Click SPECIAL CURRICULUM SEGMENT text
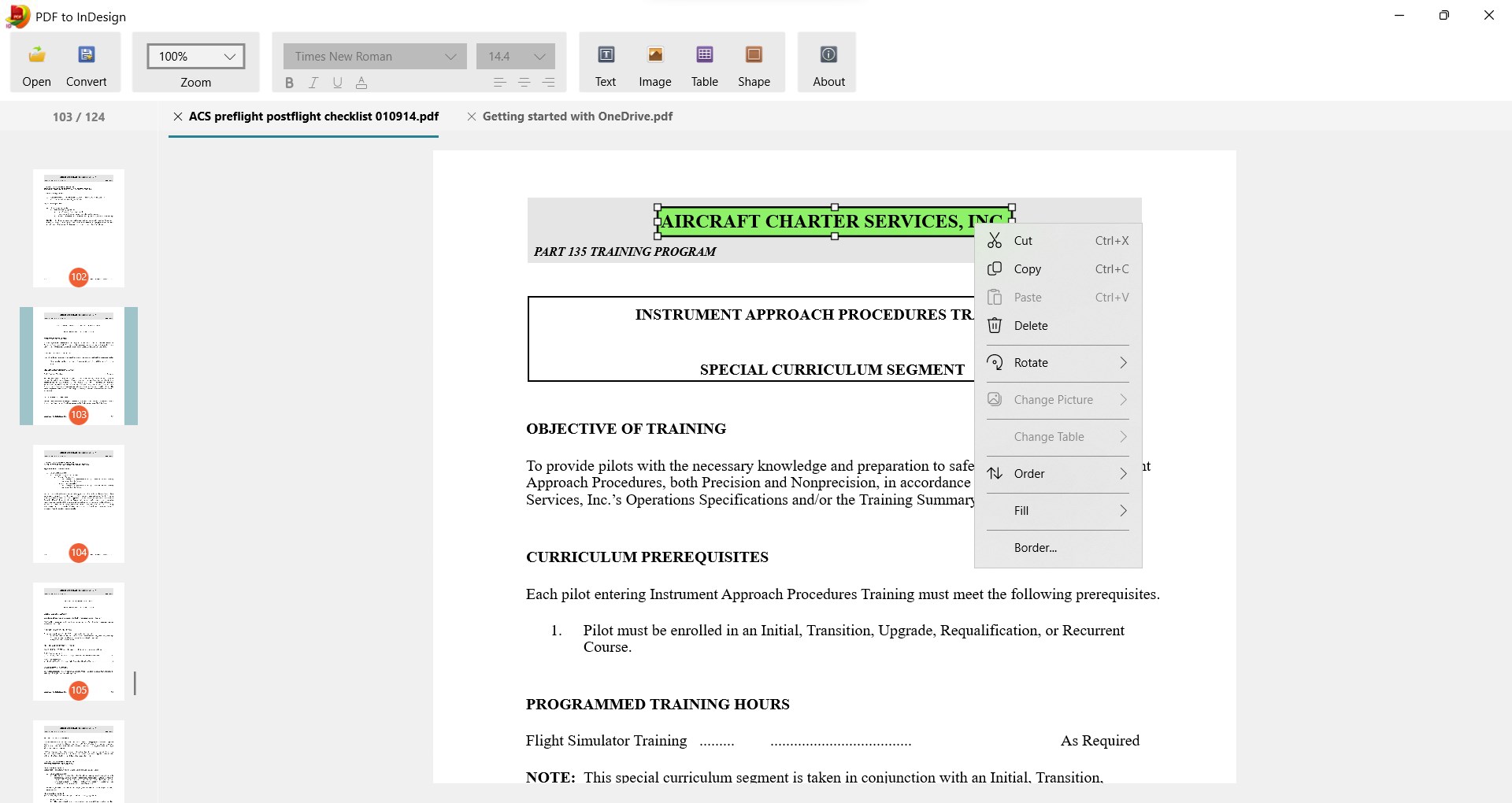 (x=832, y=370)
